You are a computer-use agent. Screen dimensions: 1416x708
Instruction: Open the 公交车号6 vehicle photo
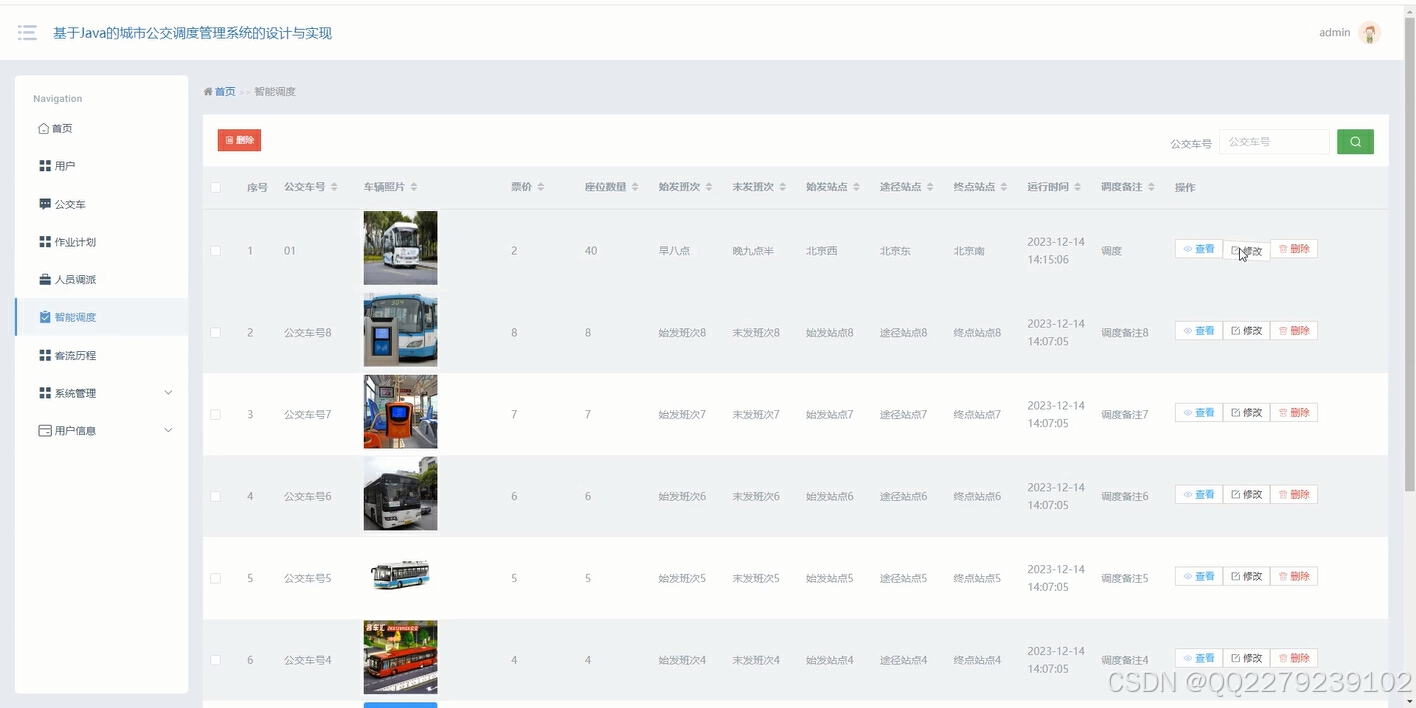(x=400, y=494)
